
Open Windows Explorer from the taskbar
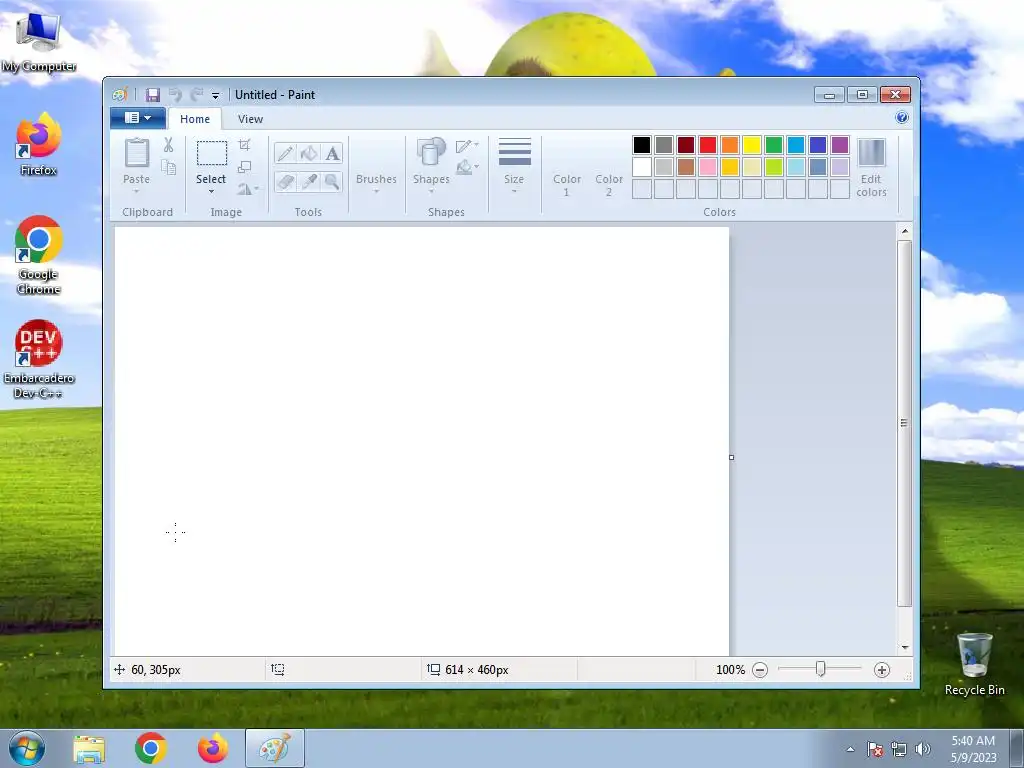[x=89, y=748]
